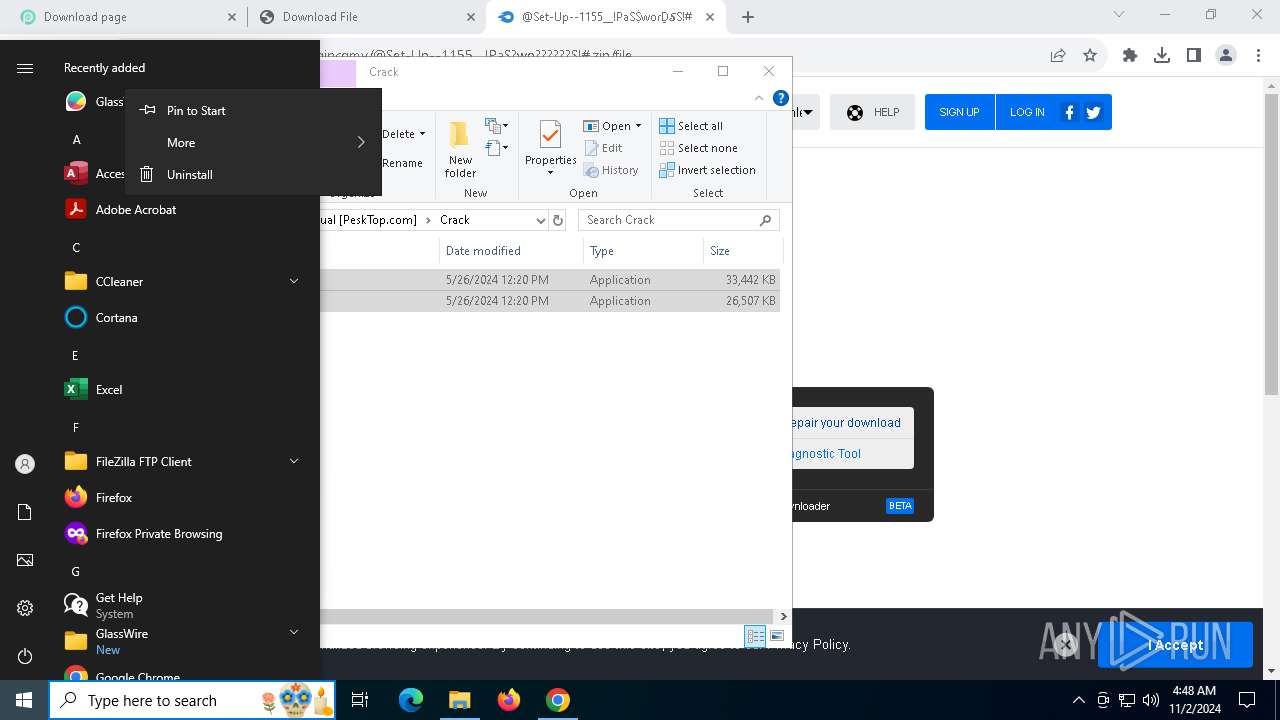
Task: Switch Explorer to details view
Action: pos(755,636)
